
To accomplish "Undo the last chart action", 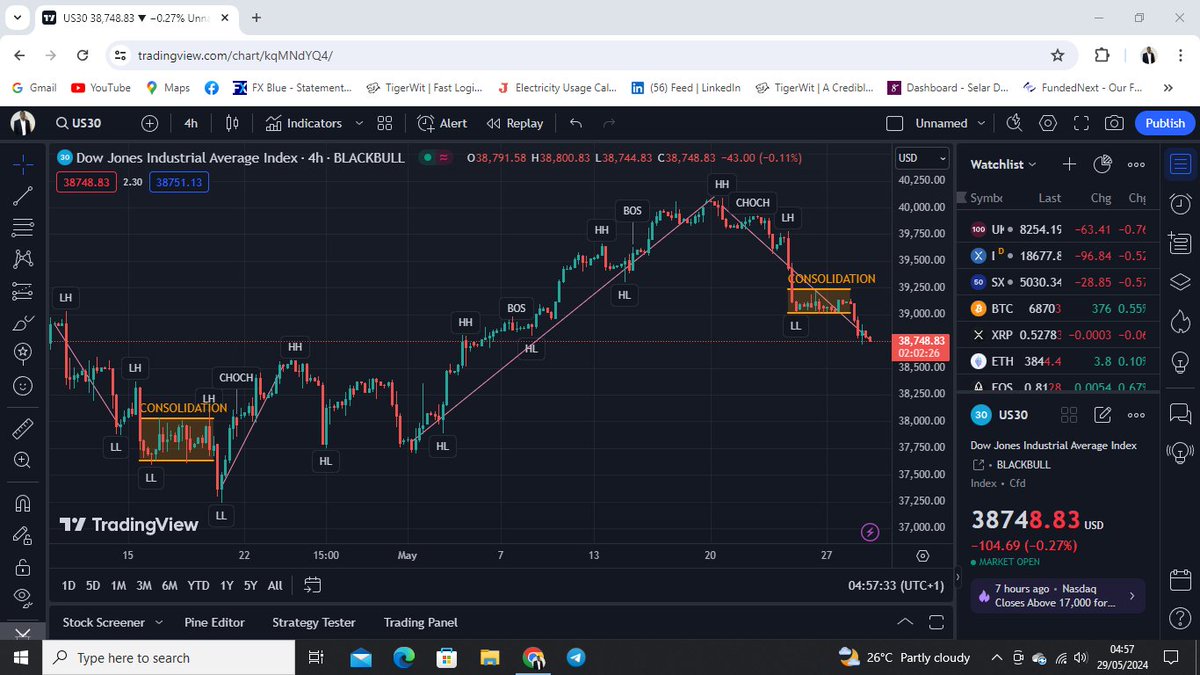I will (x=575, y=123).
